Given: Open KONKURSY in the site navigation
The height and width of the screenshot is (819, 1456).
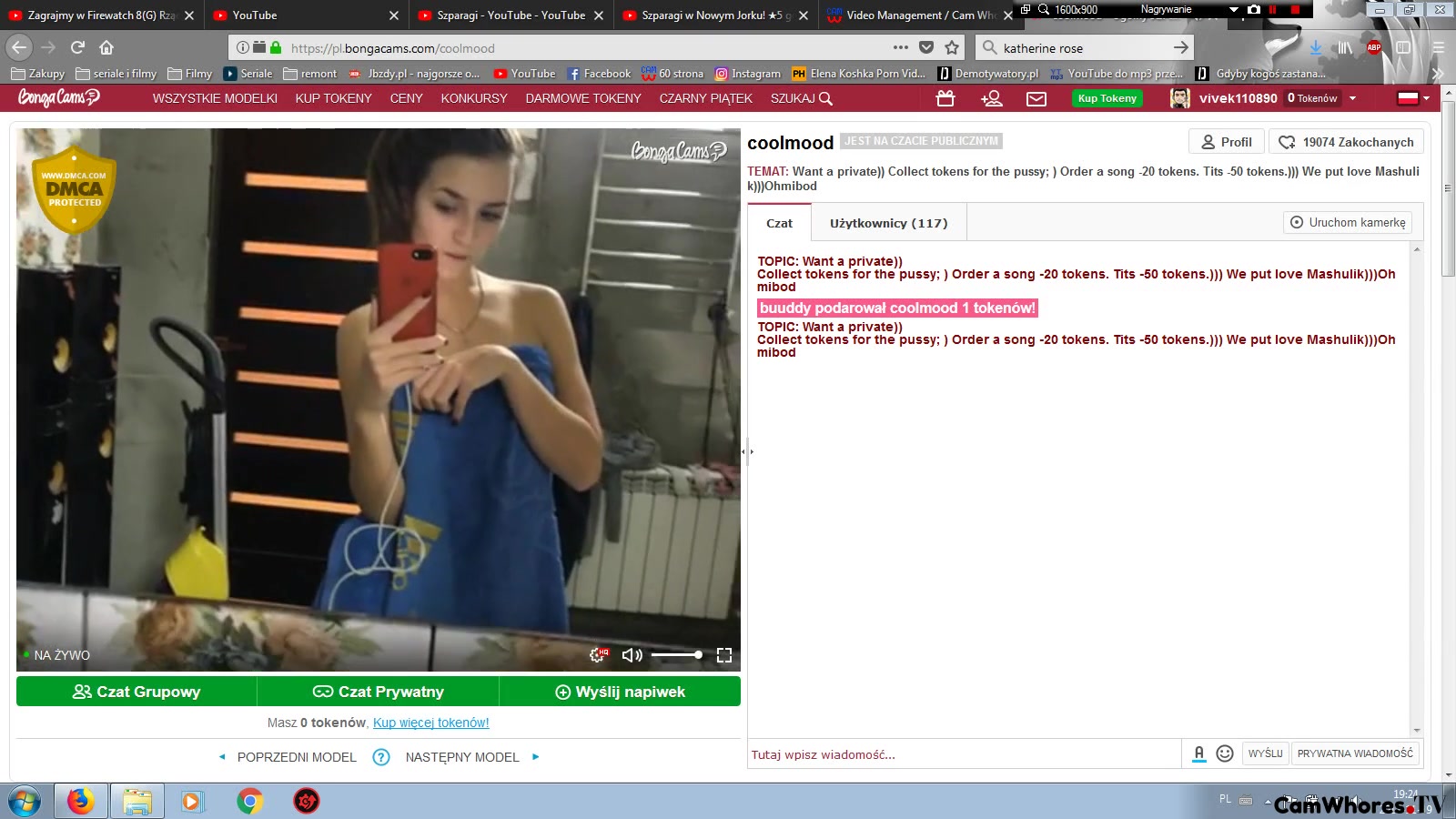Looking at the screenshot, I should 474,98.
